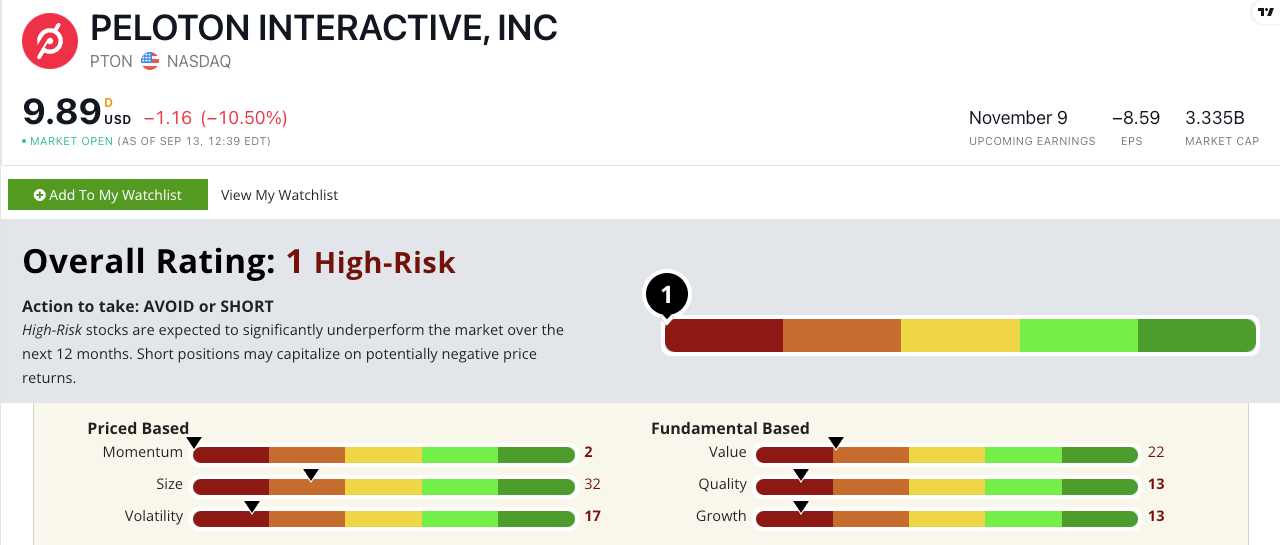Click the Momentum bar triangle marker
The image size is (1280, 545).
(194, 442)
